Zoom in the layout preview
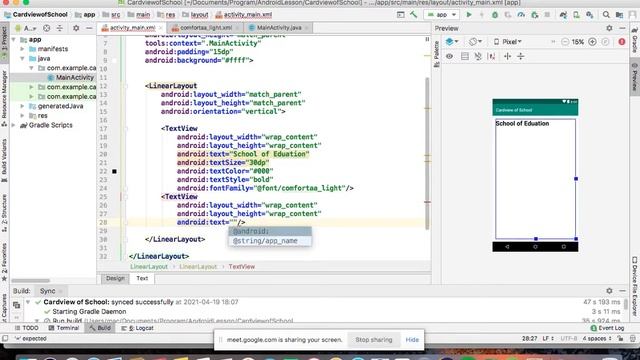The height and width of the screenshot is (360, 640). click(592, 42)
